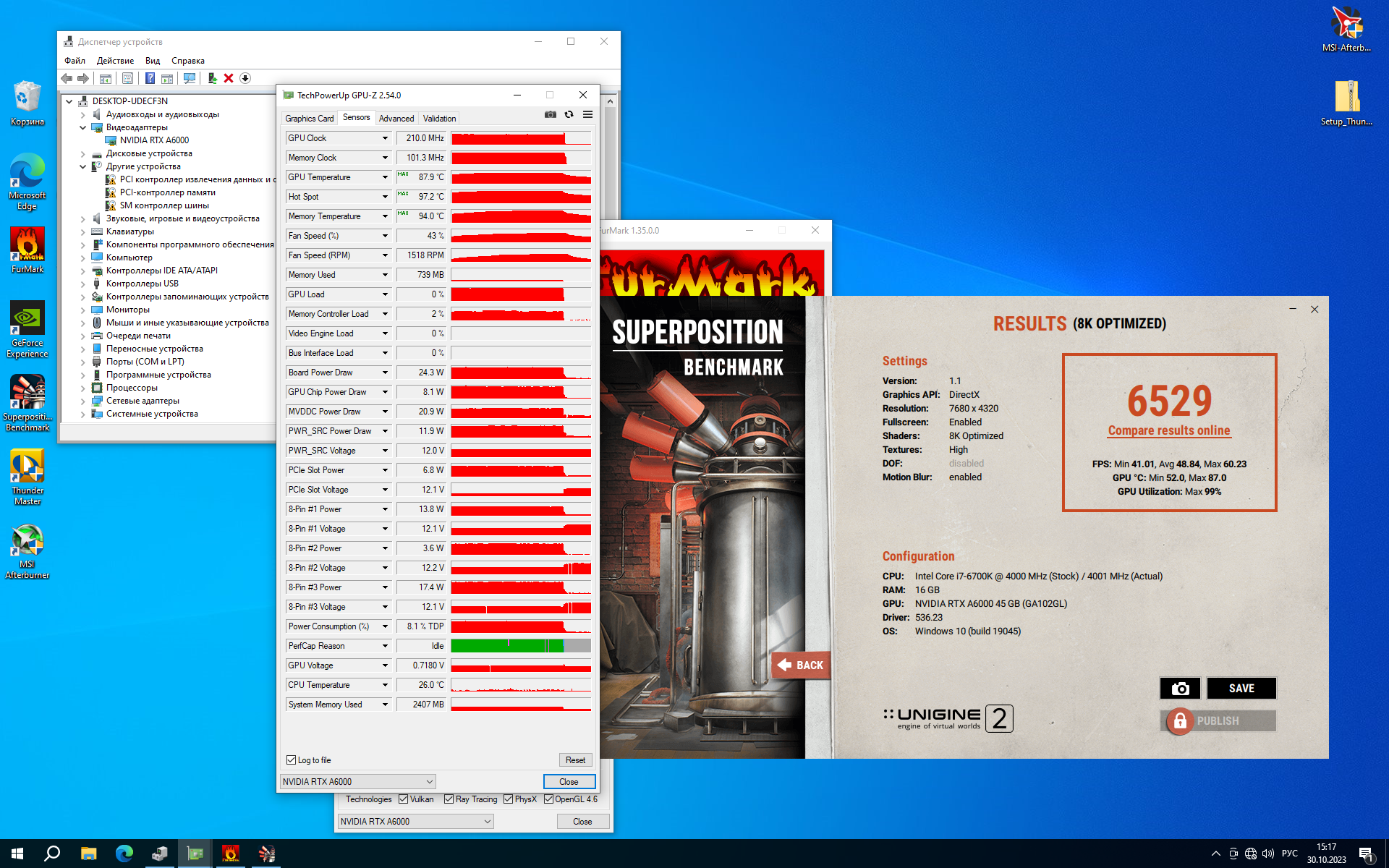
Task: Toggle the Ray Tracing checkbox
Action: pos(449,799)
